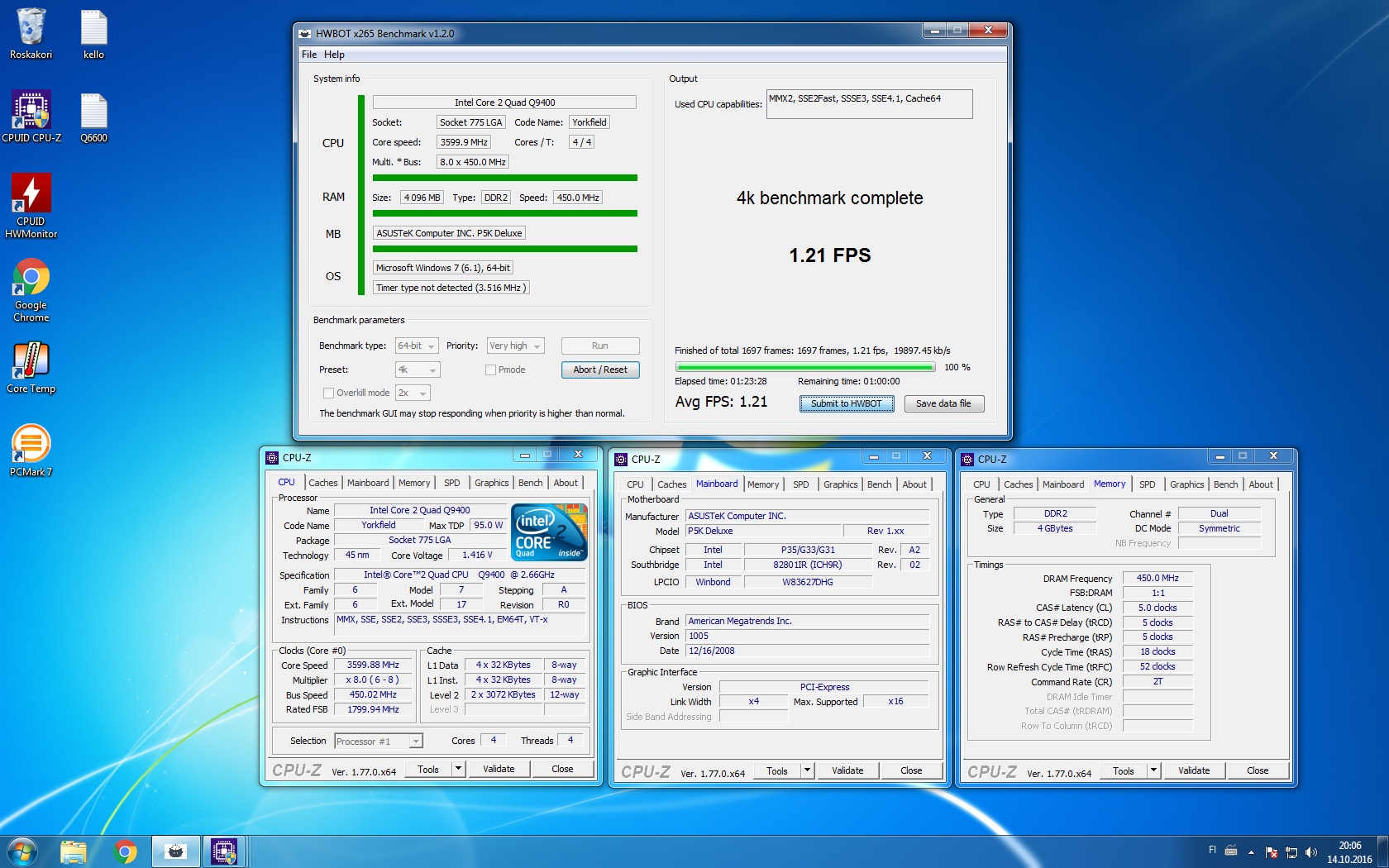1389x868 pixels.
Task: Click Validate in left CPU-Z window
Action: [499, 769]
